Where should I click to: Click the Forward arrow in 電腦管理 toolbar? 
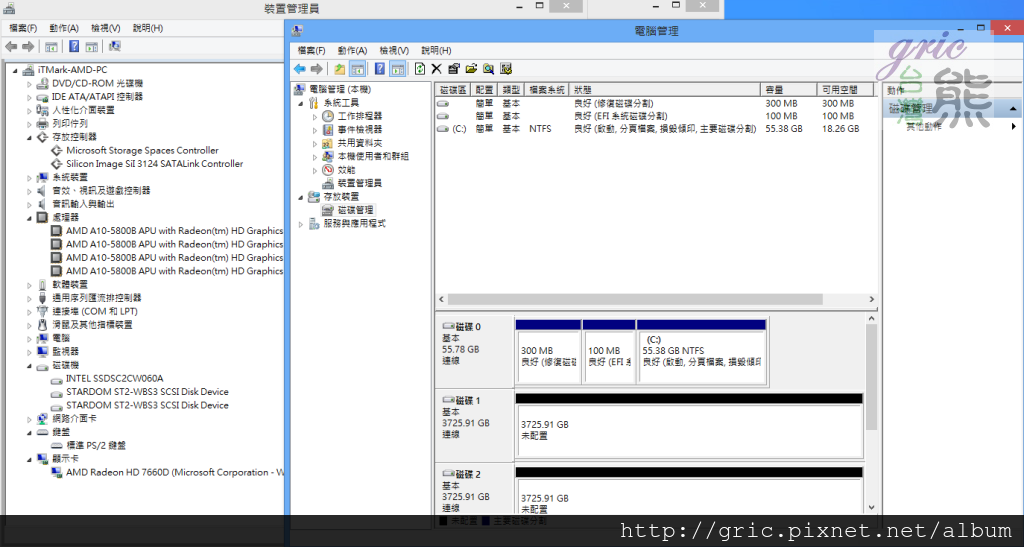(317, 69)
